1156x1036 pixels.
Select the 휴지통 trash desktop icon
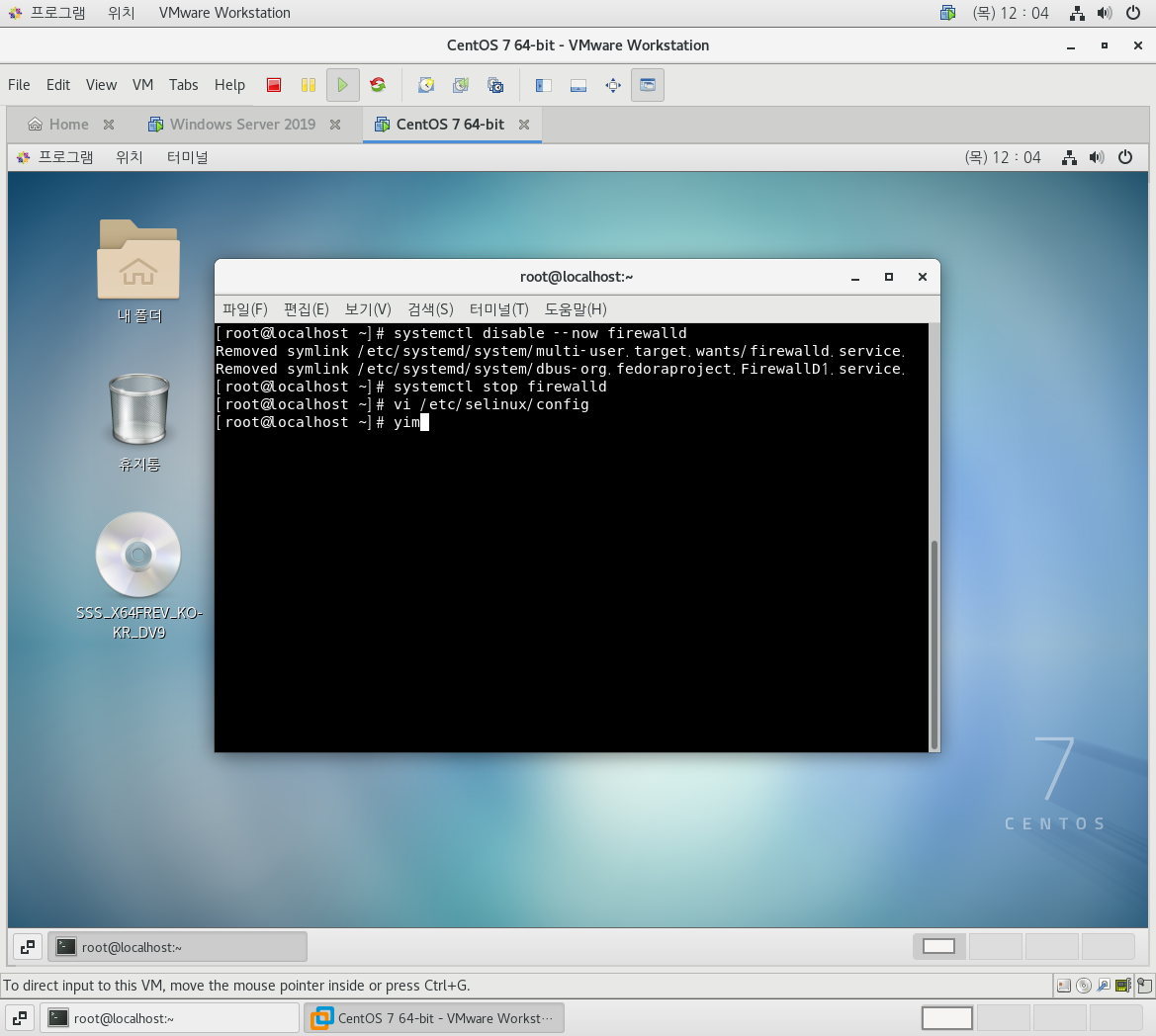(138, 423)
